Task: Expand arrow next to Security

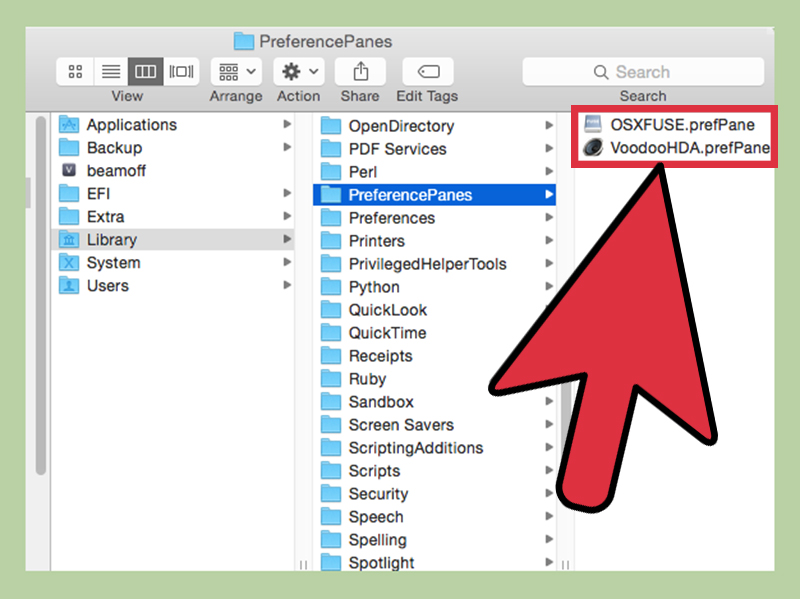Action: (549, 492)
